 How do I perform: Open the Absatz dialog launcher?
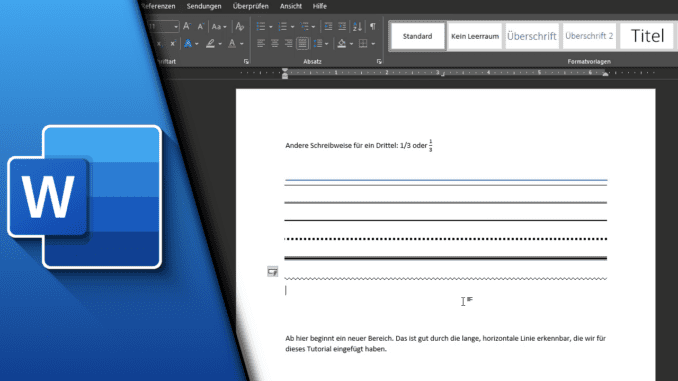point(379,62)
